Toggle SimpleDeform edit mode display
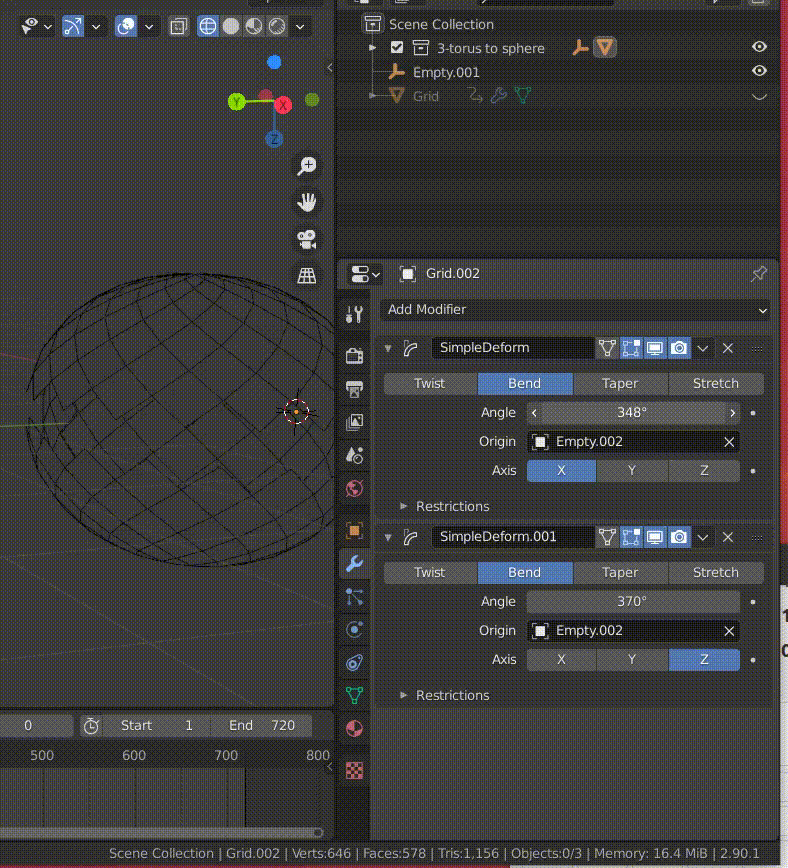 [x=631, y=348]
